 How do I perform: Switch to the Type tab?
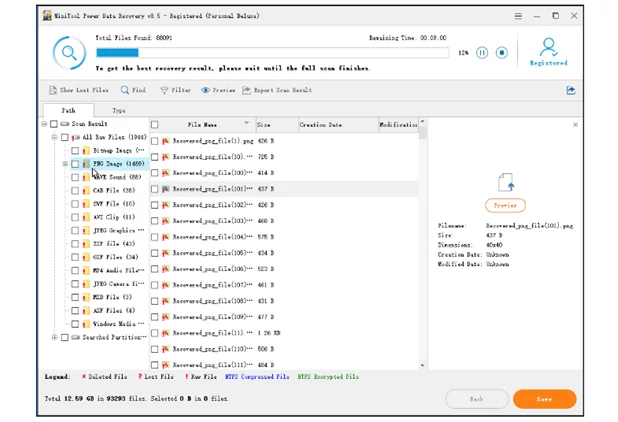[x=119, y=110]
